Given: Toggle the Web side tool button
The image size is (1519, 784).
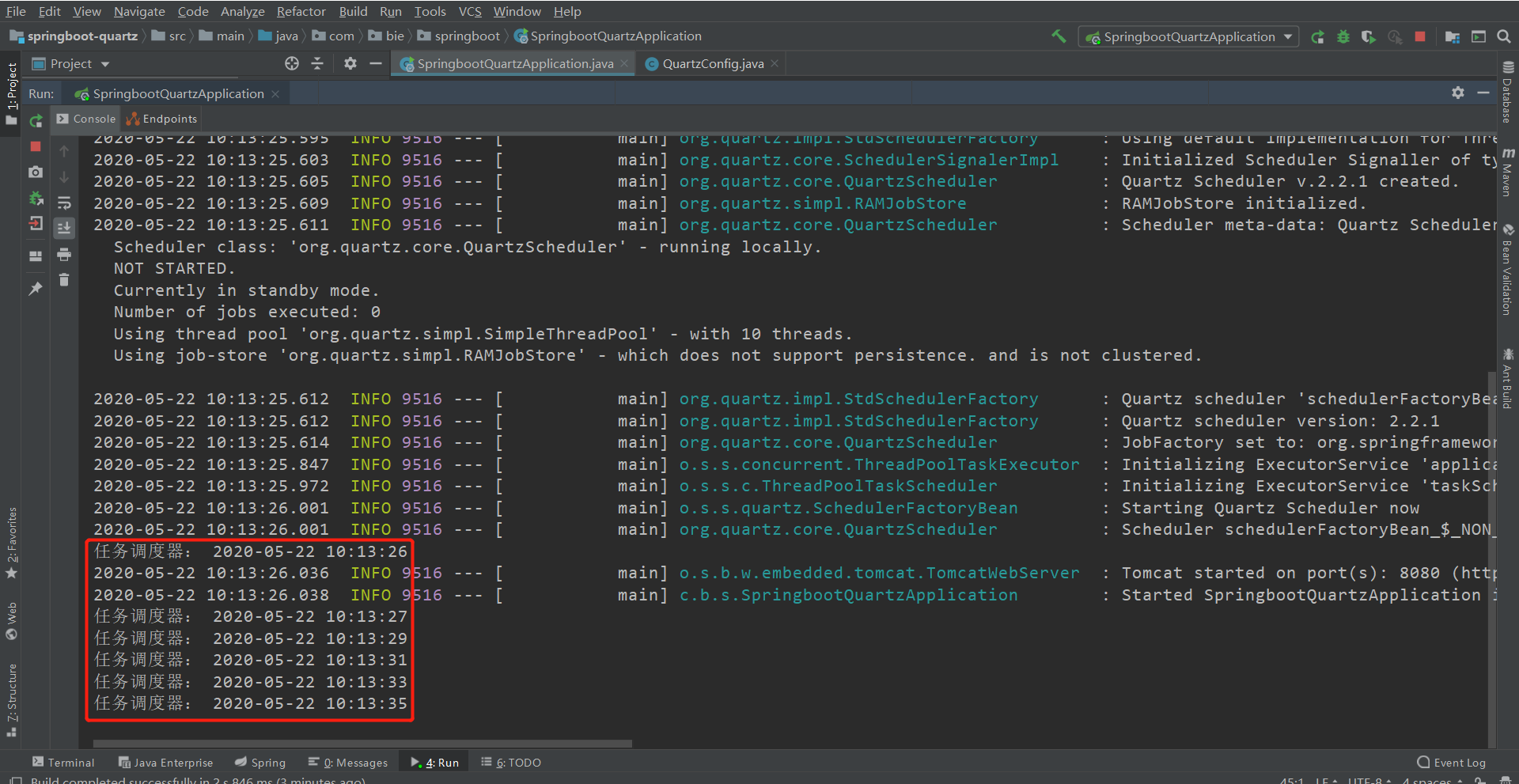Looking at the screenshot, I should point(11,621).
